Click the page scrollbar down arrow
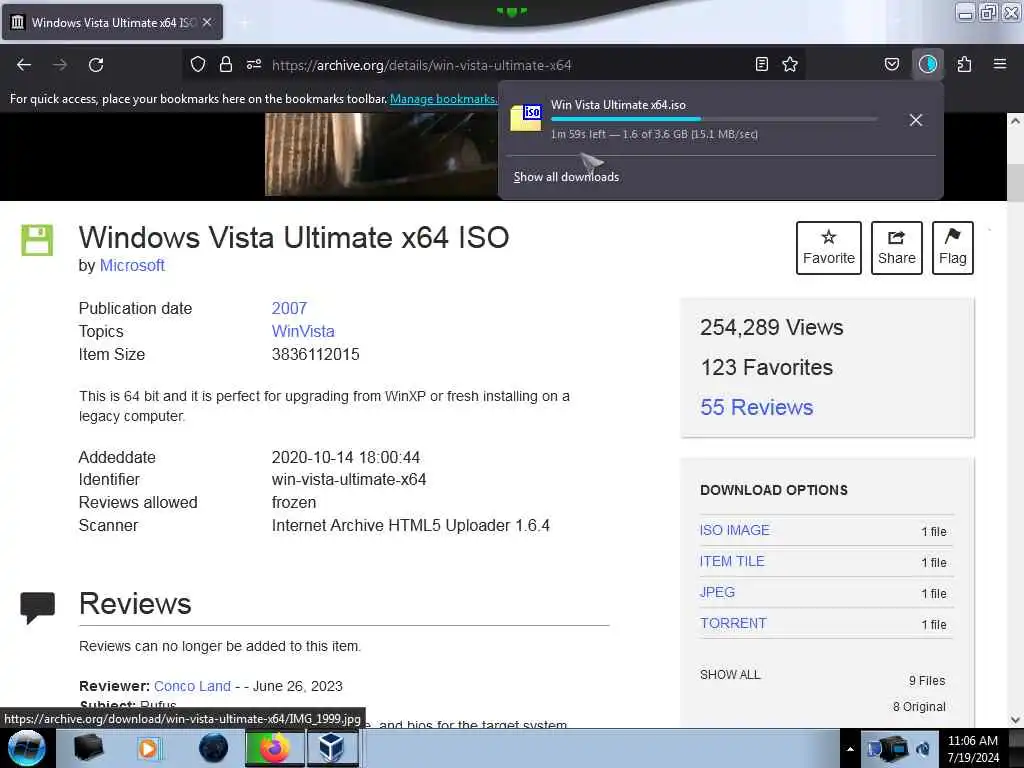The height and width of the screenshot is (768, 1024). 1015,720
